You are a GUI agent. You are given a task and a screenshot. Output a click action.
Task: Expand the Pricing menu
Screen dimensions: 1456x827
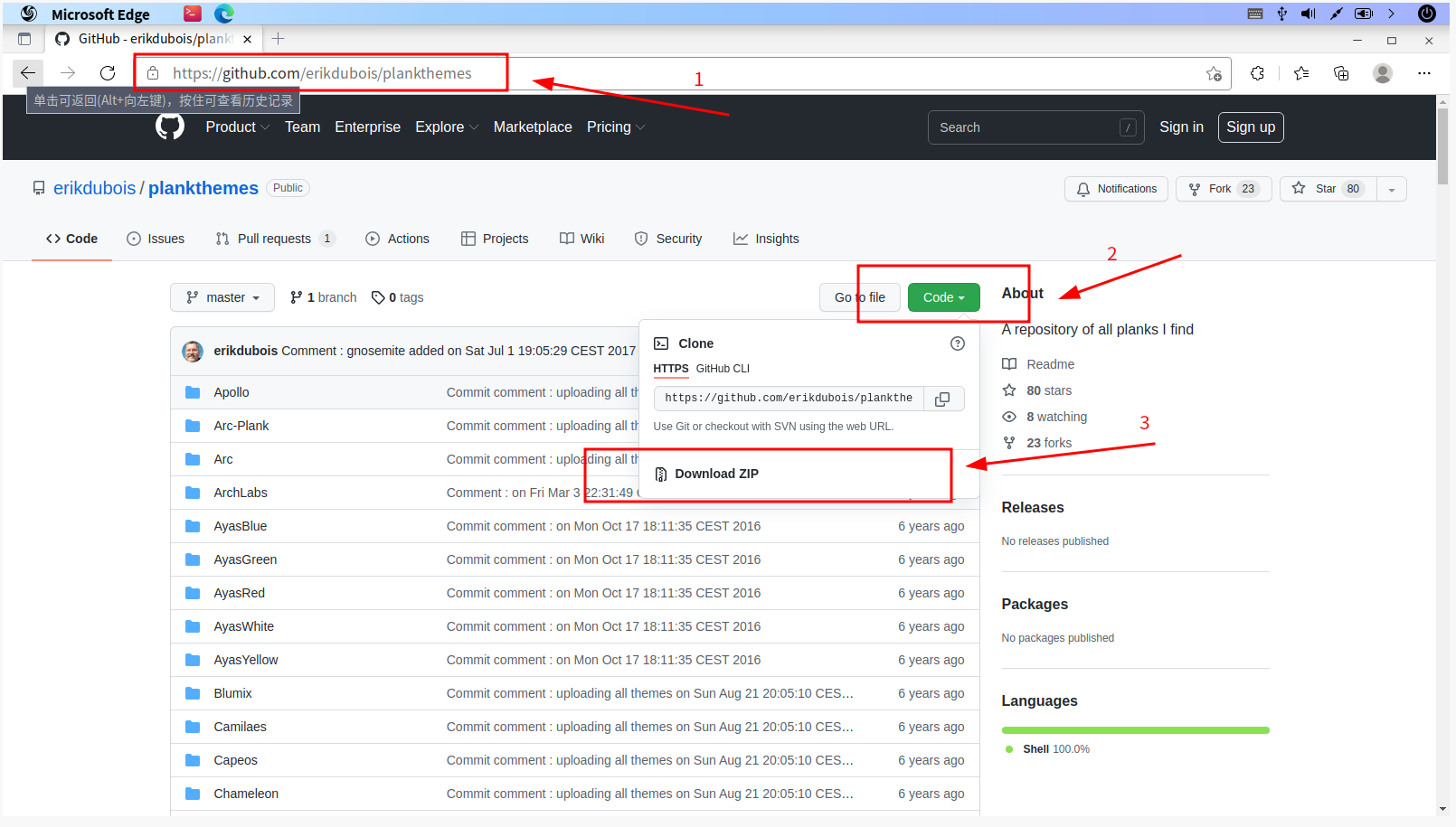click(615, 127)
